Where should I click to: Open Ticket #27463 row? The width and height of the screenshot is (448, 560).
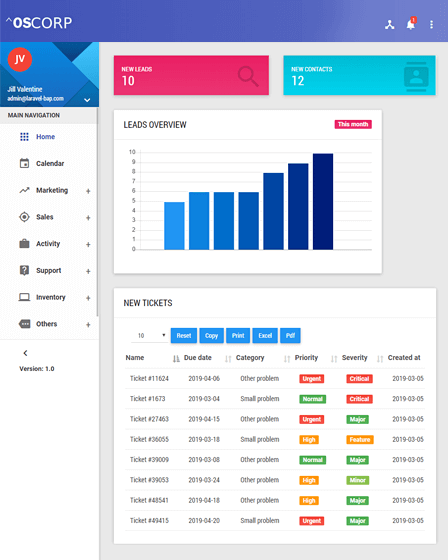275,419
